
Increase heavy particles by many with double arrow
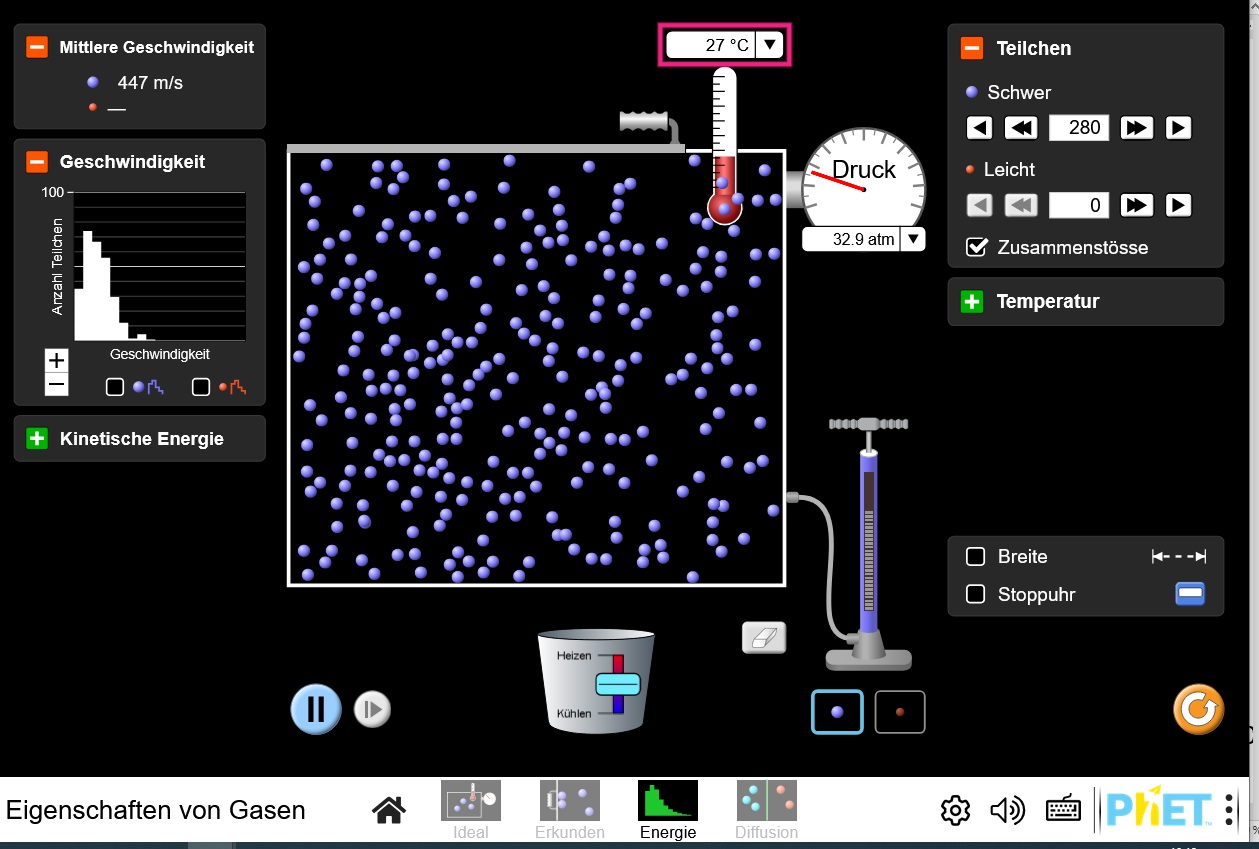click(1137, 128)
